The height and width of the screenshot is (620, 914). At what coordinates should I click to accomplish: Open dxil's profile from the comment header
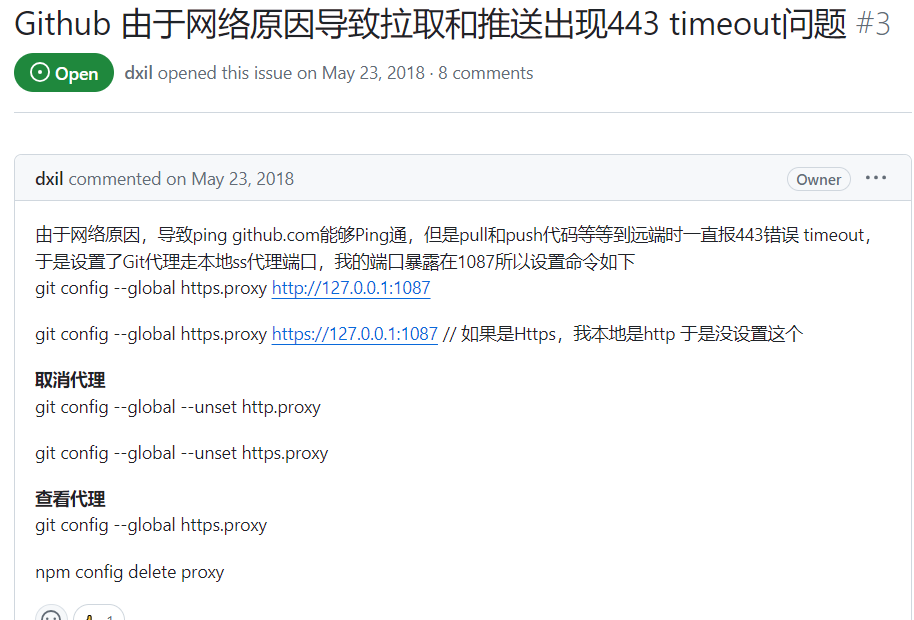tap(49, 179)
